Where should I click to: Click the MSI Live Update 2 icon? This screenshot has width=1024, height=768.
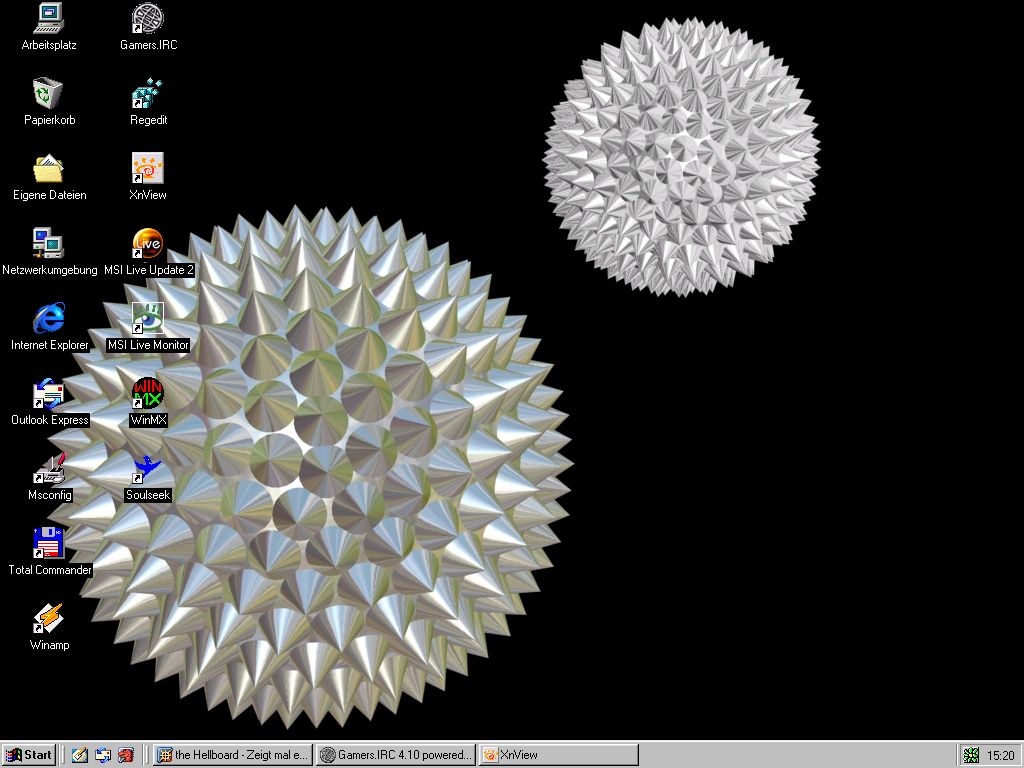(148, 244)
